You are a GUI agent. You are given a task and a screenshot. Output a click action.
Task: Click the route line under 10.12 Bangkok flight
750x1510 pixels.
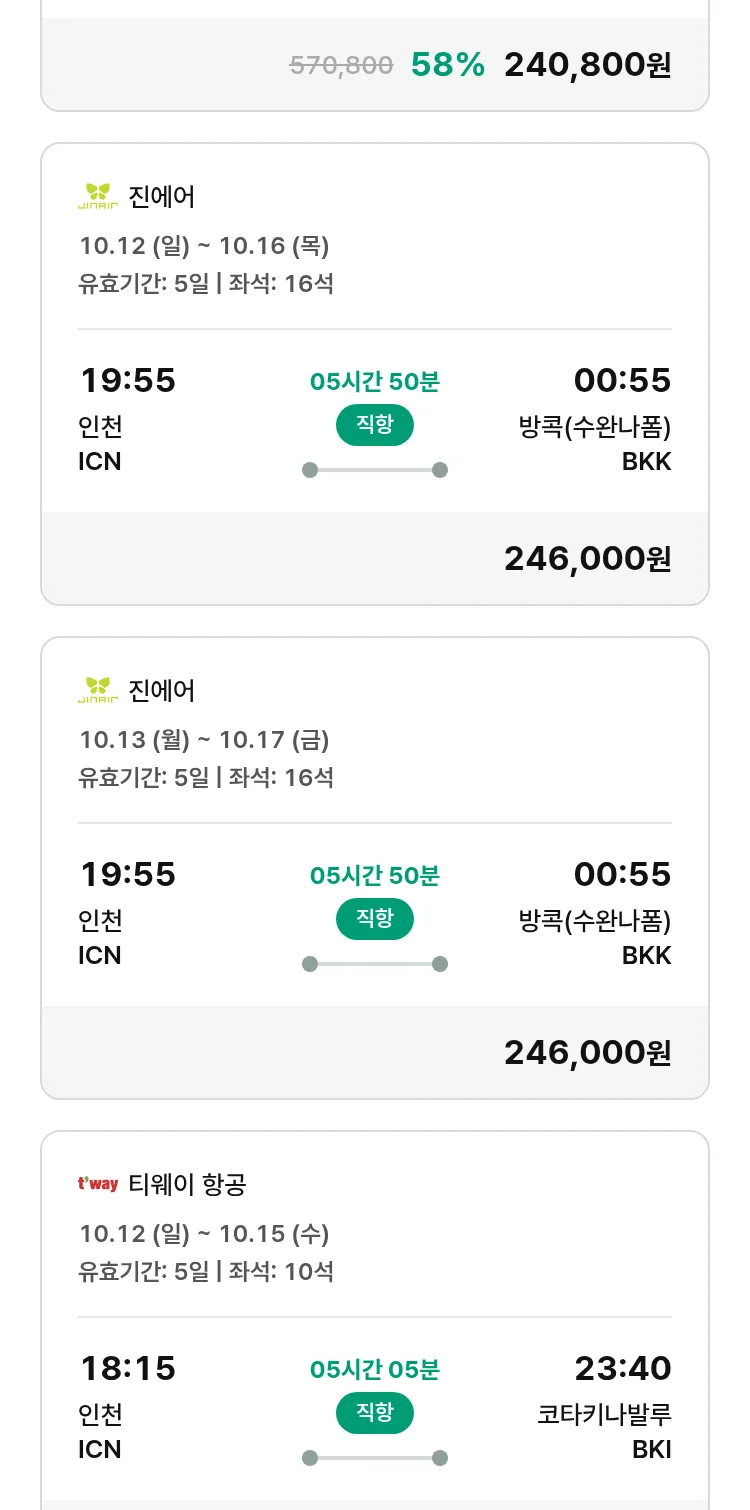coord(374,470)
